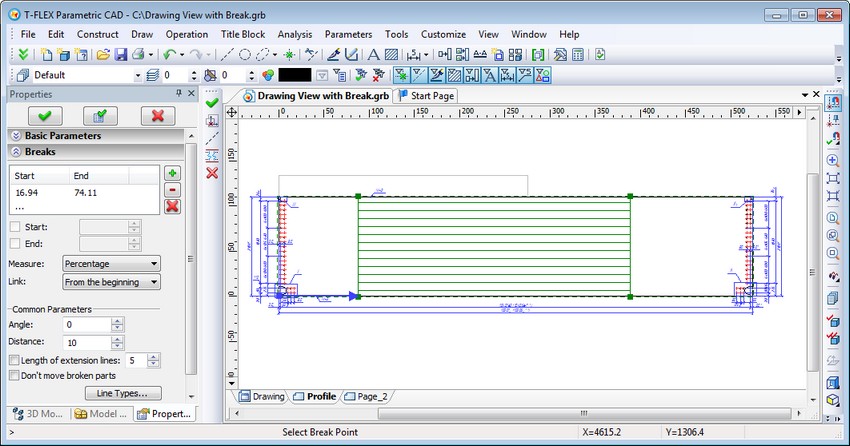Enable the Start checkbox
Viewport: 850px width, 446px height.
pos(14,227)
